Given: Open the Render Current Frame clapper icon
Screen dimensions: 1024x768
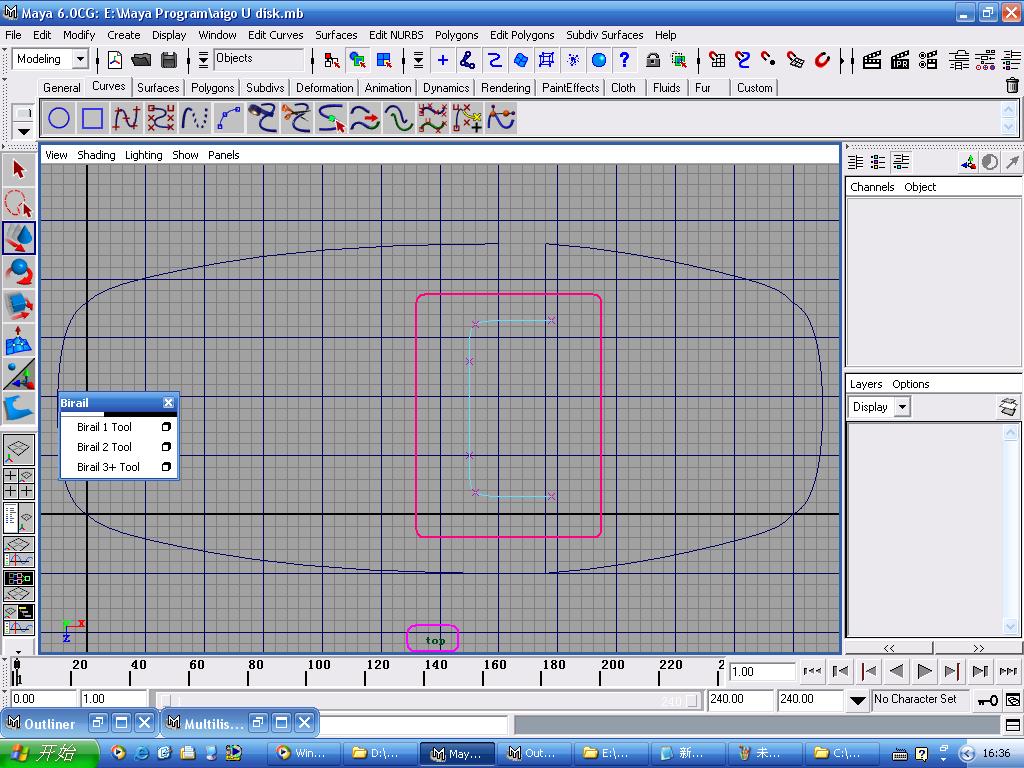Looking at the screenshot, I should (x=872, y=60).
